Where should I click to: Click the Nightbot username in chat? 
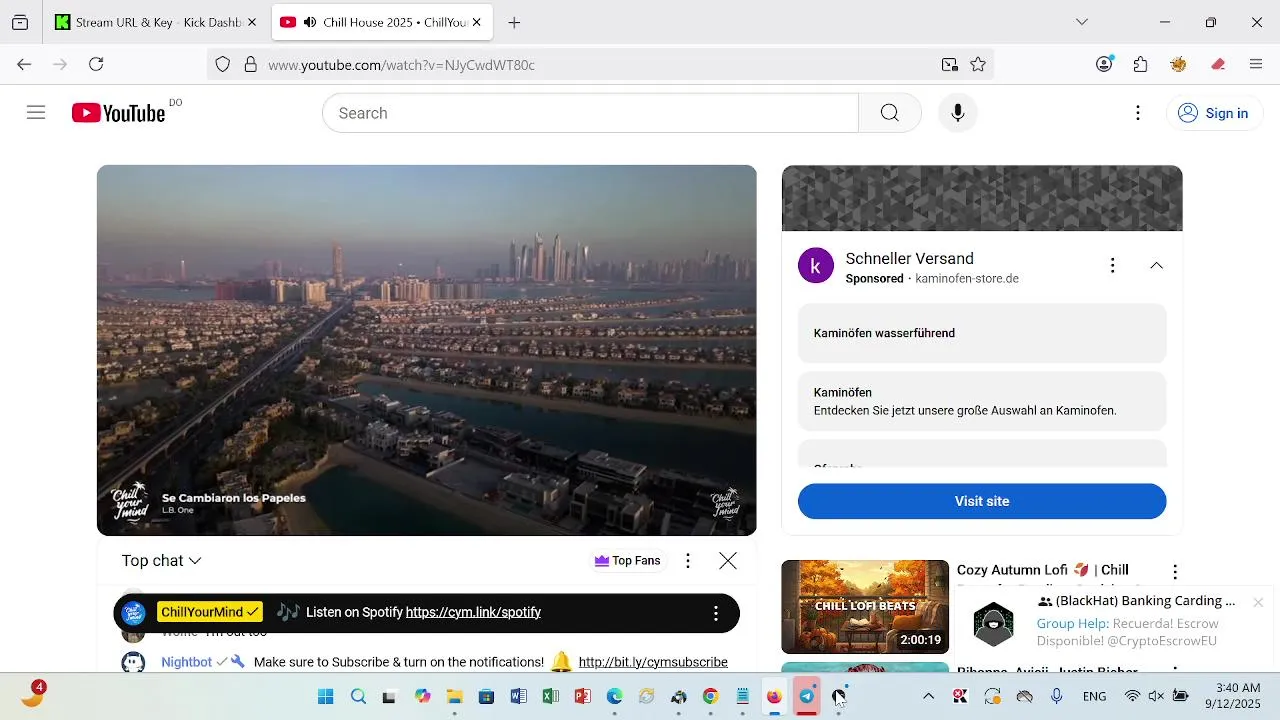point(186,662)
